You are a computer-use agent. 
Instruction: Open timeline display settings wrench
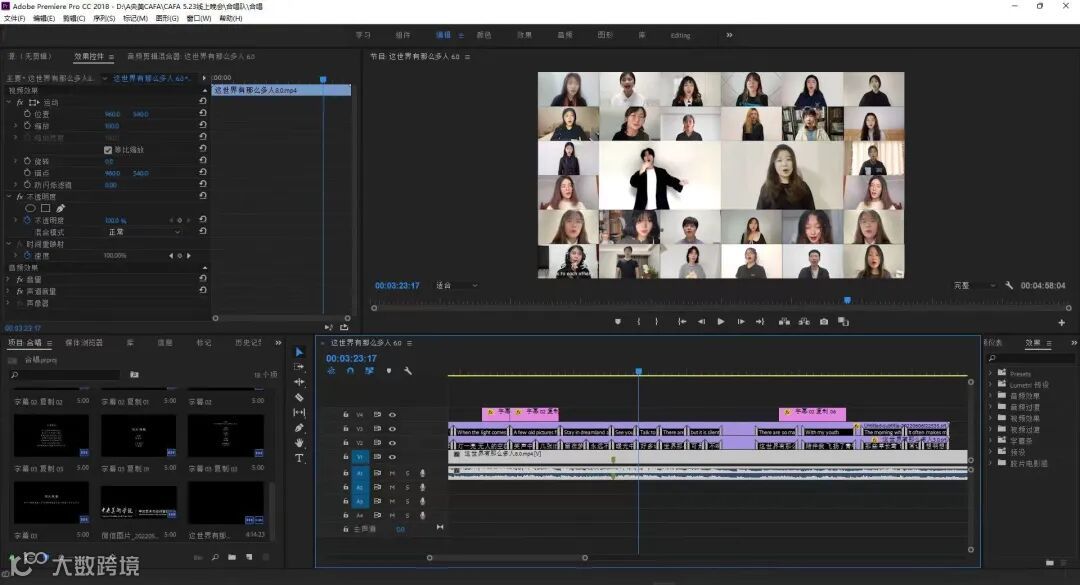pos(408,371)
